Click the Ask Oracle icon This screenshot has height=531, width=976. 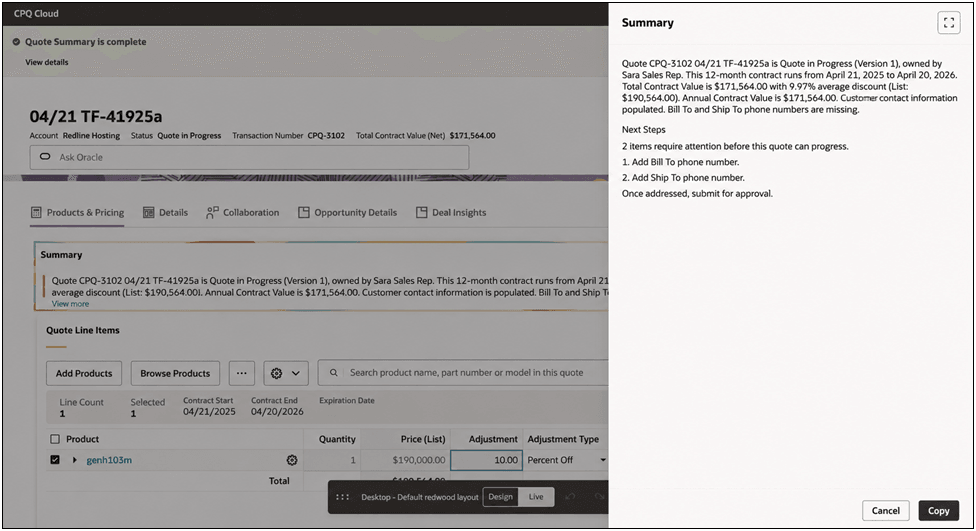click(x=45, y=157)
